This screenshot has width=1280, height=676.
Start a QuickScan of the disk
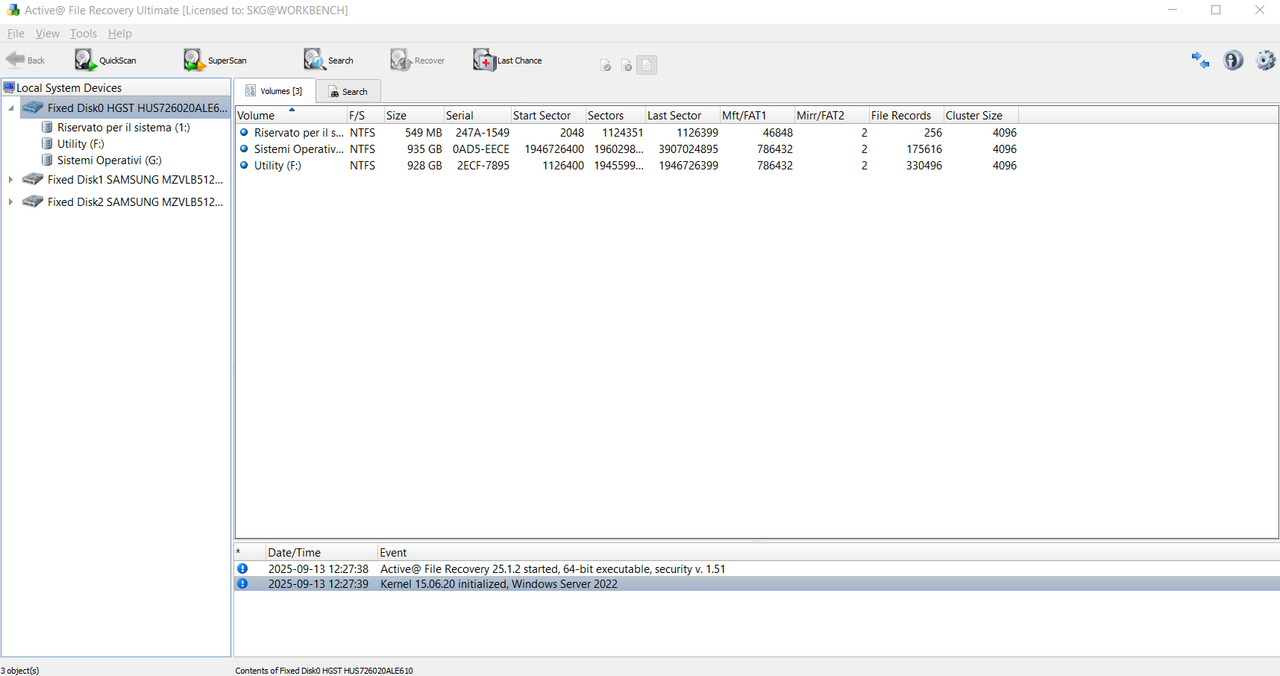105,60
